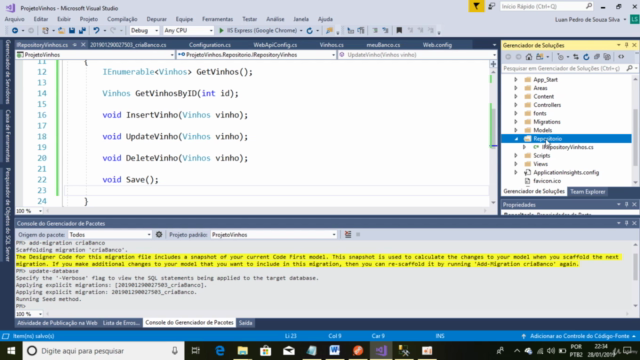Screen dimensions: 640x360
Task: Select ApplicationInsights.config in Solution Explorer
Action: point(566,172)
